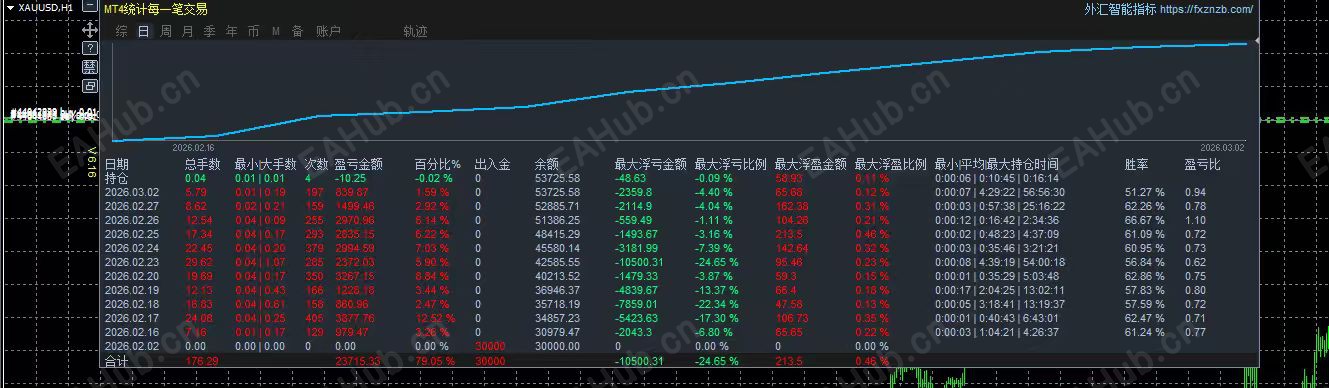Image resolution: width=1329 pixels, height=388 pixels.
Task: Switch to the 账户 account tab
Action: (328, 31)
